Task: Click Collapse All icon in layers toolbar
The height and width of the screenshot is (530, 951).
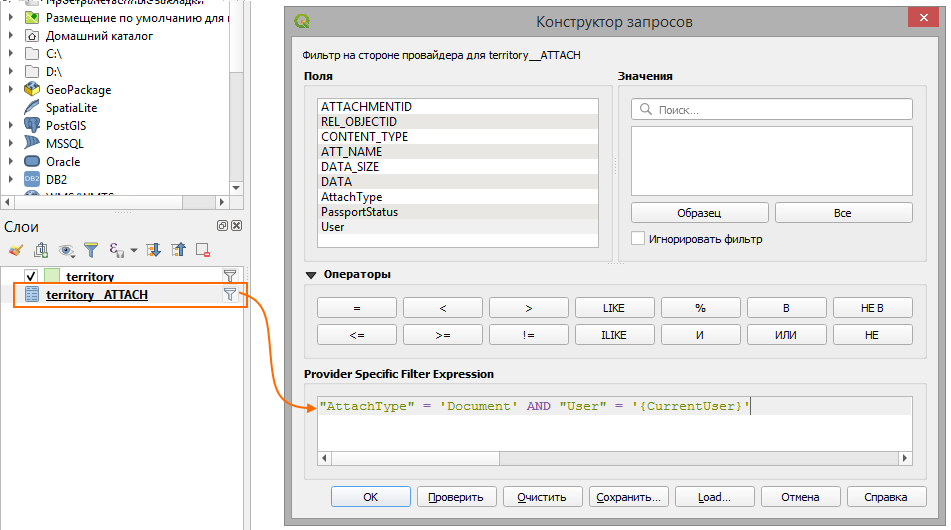Action: tap(178, 250)
